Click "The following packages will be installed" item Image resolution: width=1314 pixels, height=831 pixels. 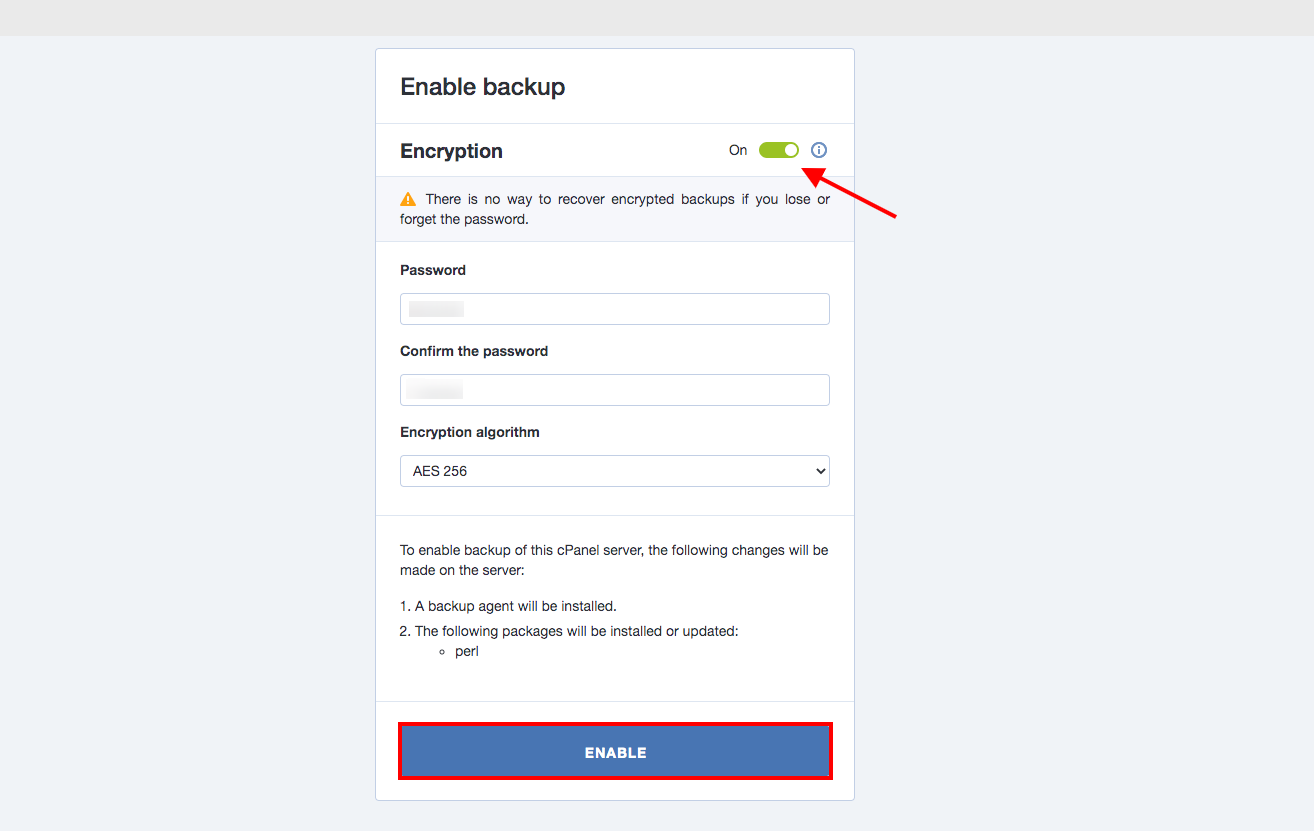pos(569,631)
